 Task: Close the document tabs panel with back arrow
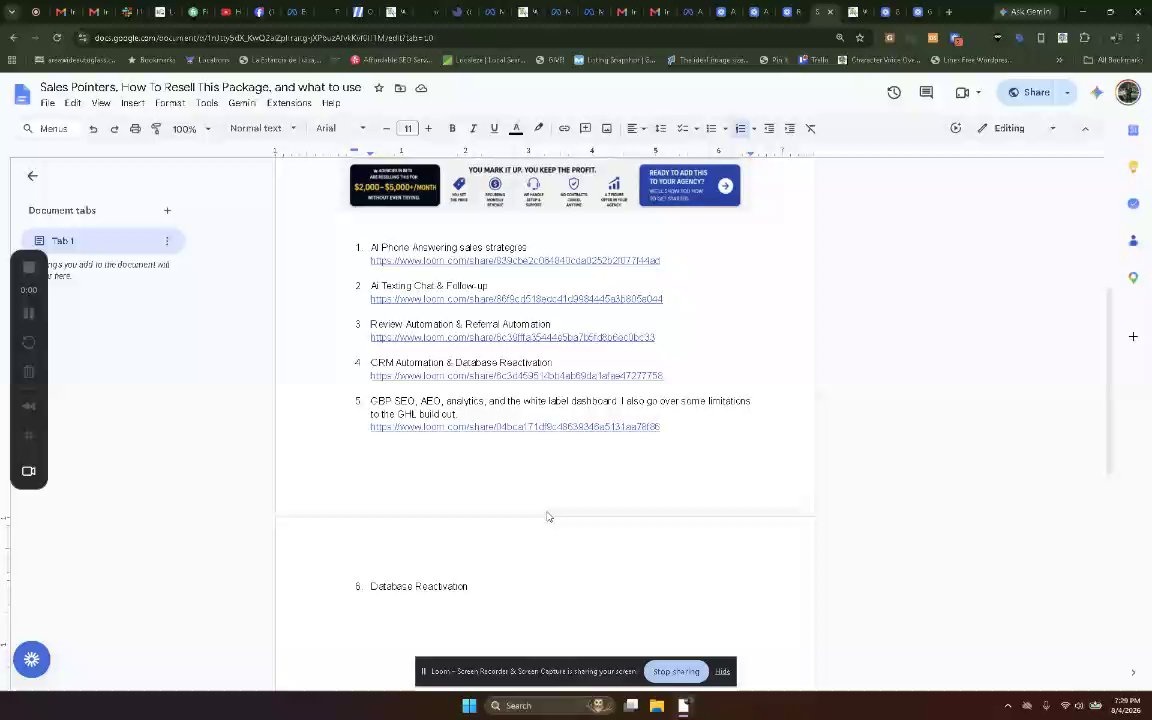coord(32,176)
